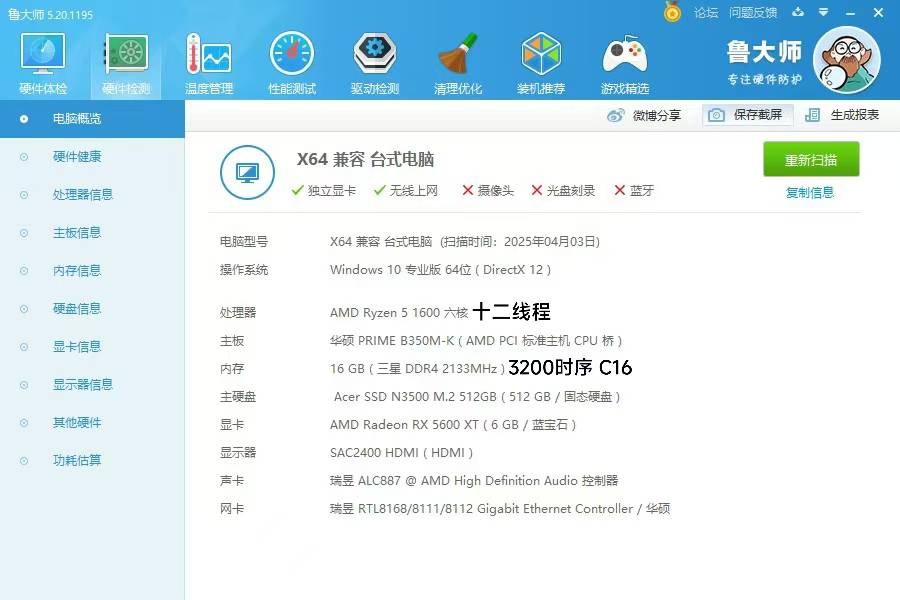
Task: Click the 鲁大师 mascot avatar
Action: pos(847,60)
